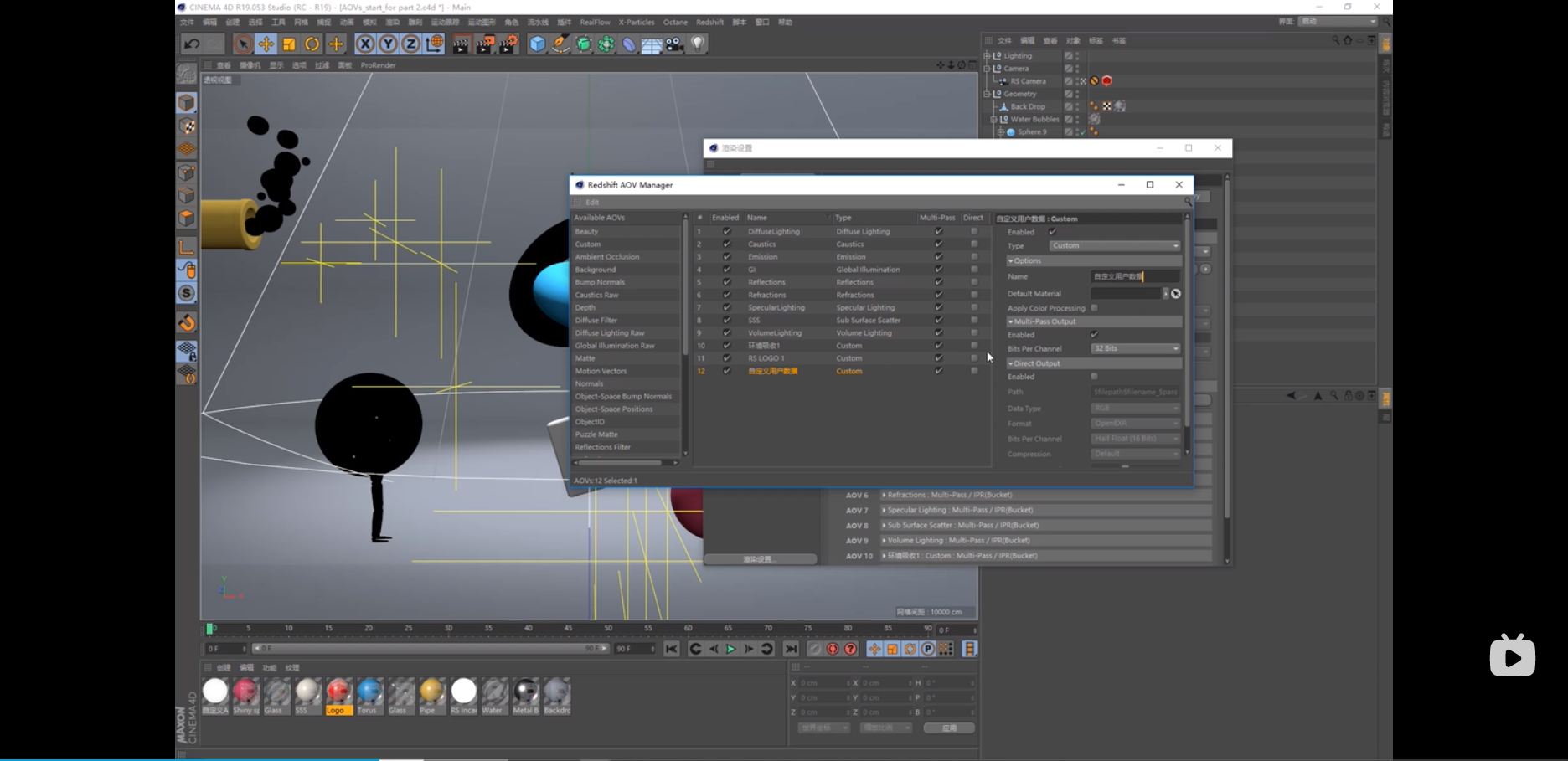The height and width of the screenshot is (761, 1568).
Task: Expand the Geometry group in object manager
Action: tap(988, 94)
